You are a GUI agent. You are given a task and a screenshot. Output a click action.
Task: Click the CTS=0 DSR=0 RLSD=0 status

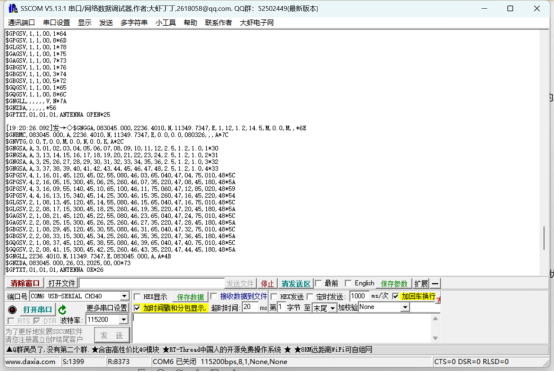point(471,362)
